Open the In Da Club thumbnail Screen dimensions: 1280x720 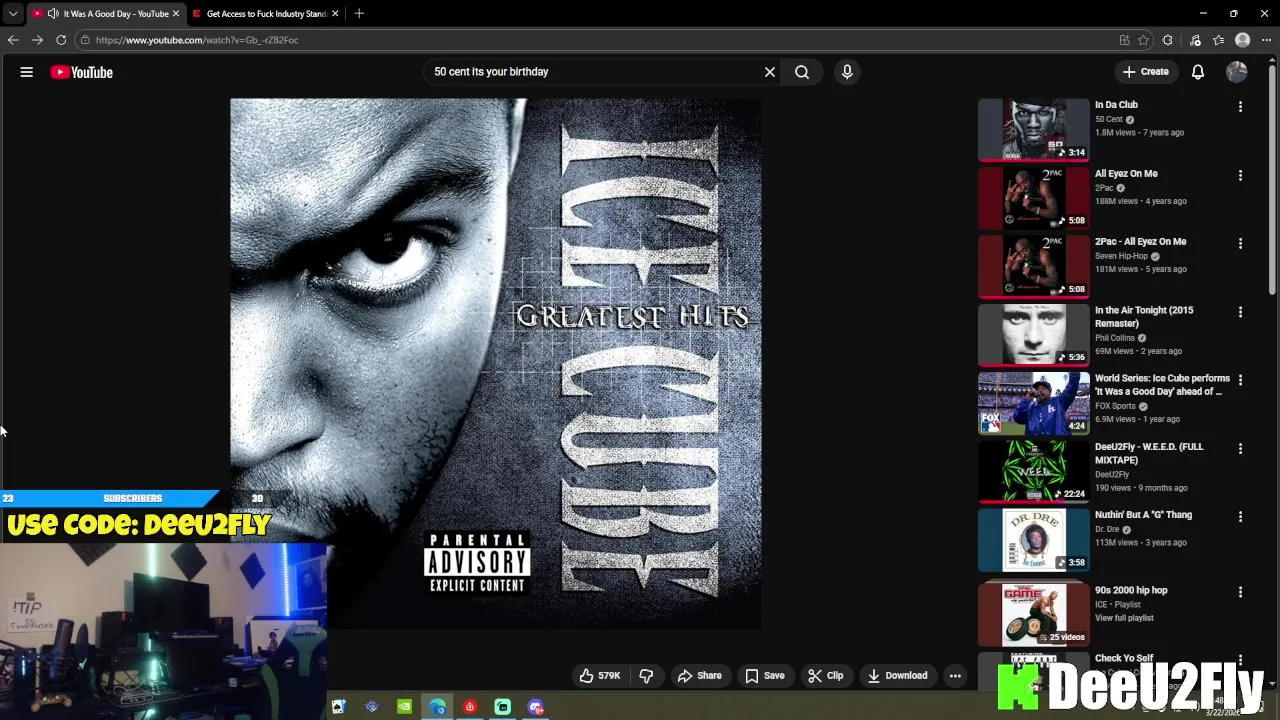(1033, 129)
